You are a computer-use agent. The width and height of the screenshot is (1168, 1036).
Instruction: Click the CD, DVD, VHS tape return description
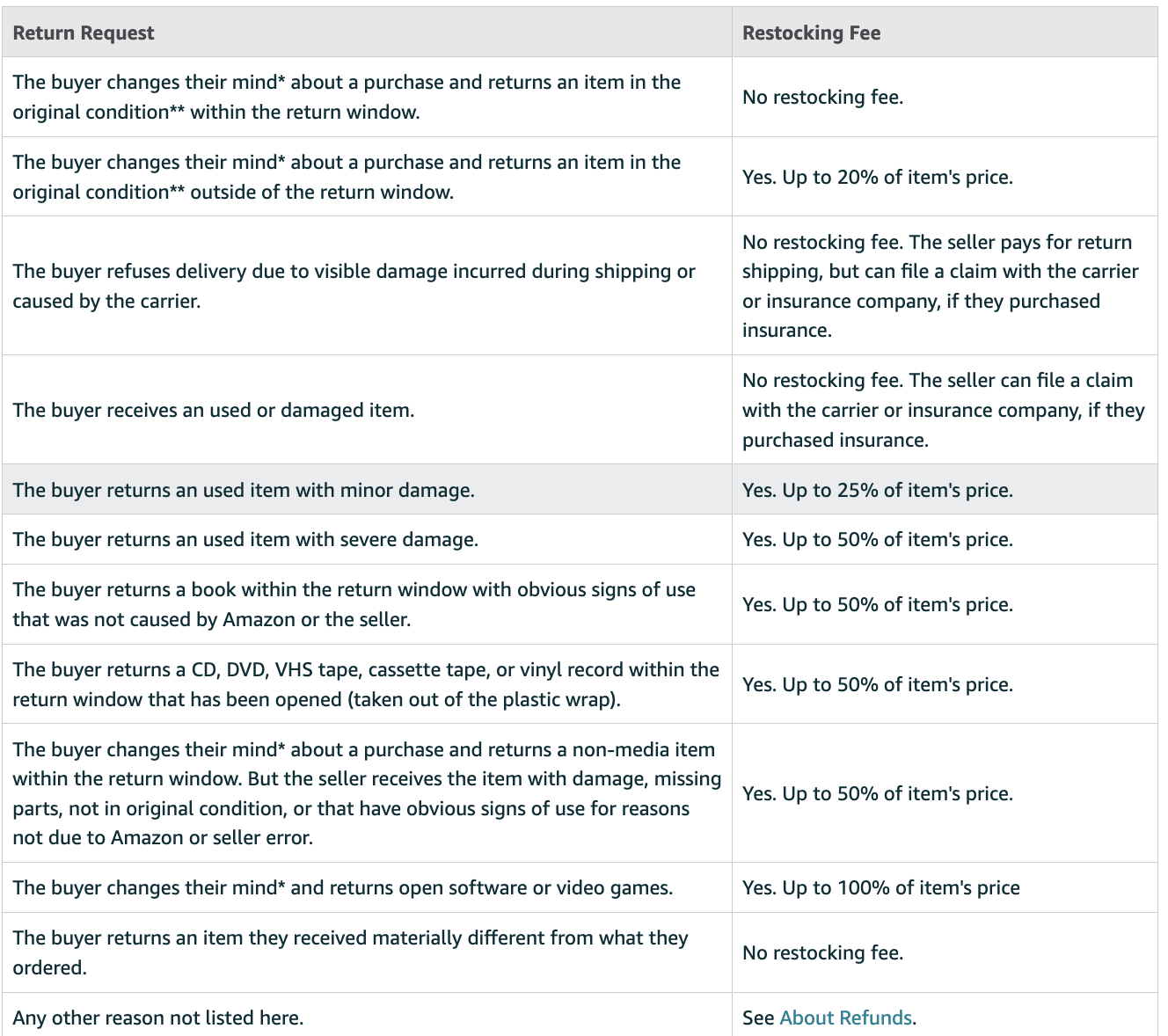[x=365, y=684]
